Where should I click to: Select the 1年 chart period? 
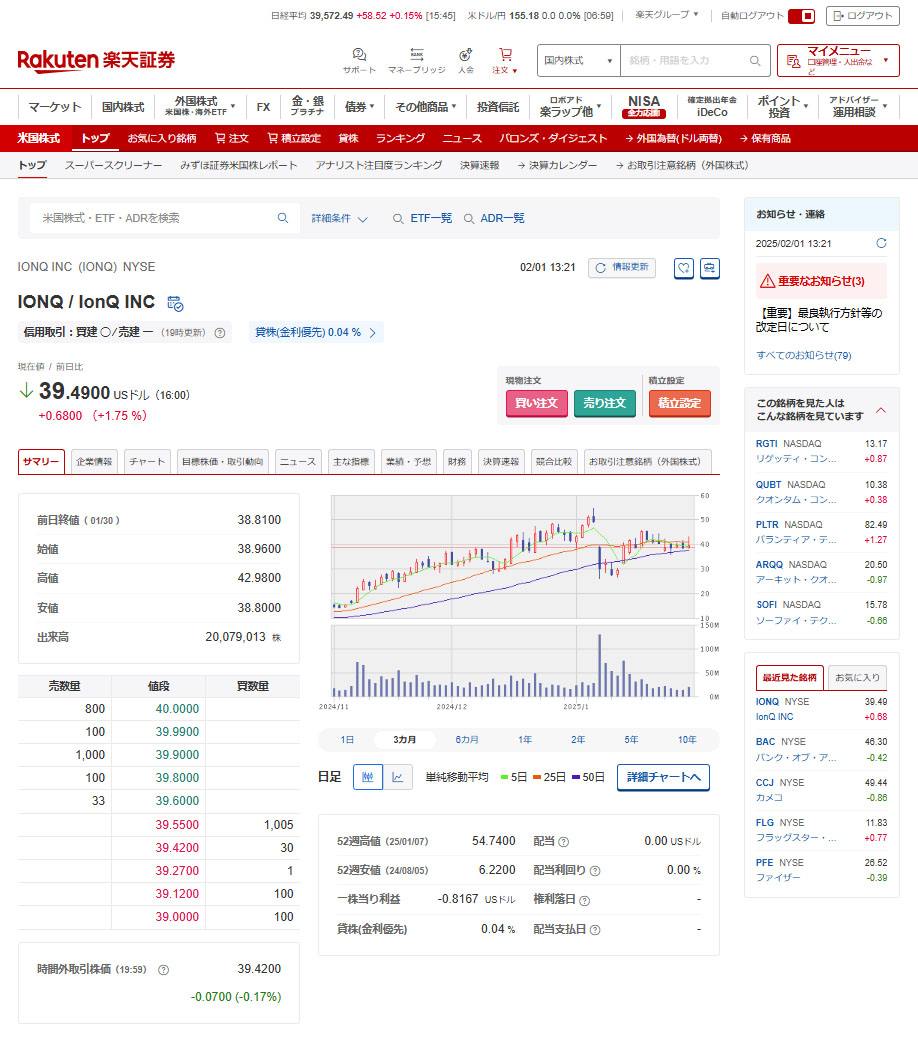pos(525,740)
